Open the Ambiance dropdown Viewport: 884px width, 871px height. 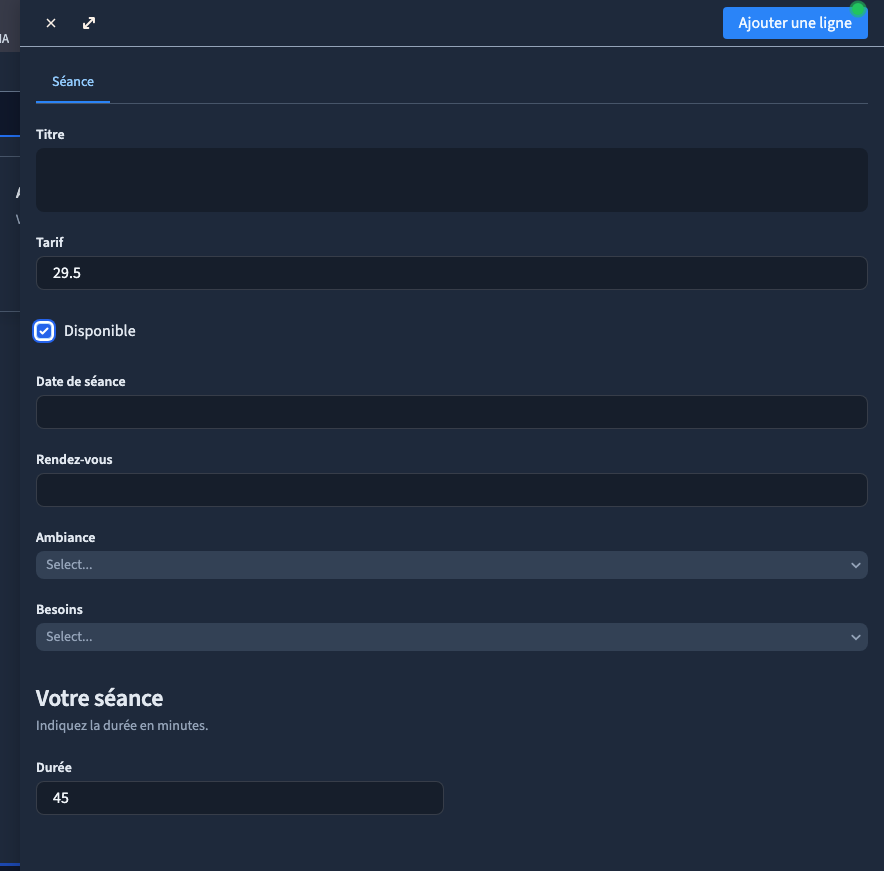[452, 565]
